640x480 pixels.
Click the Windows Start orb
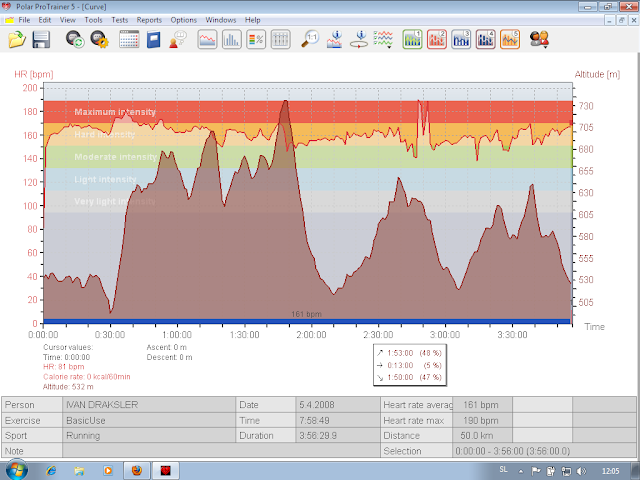click(16, 470)
